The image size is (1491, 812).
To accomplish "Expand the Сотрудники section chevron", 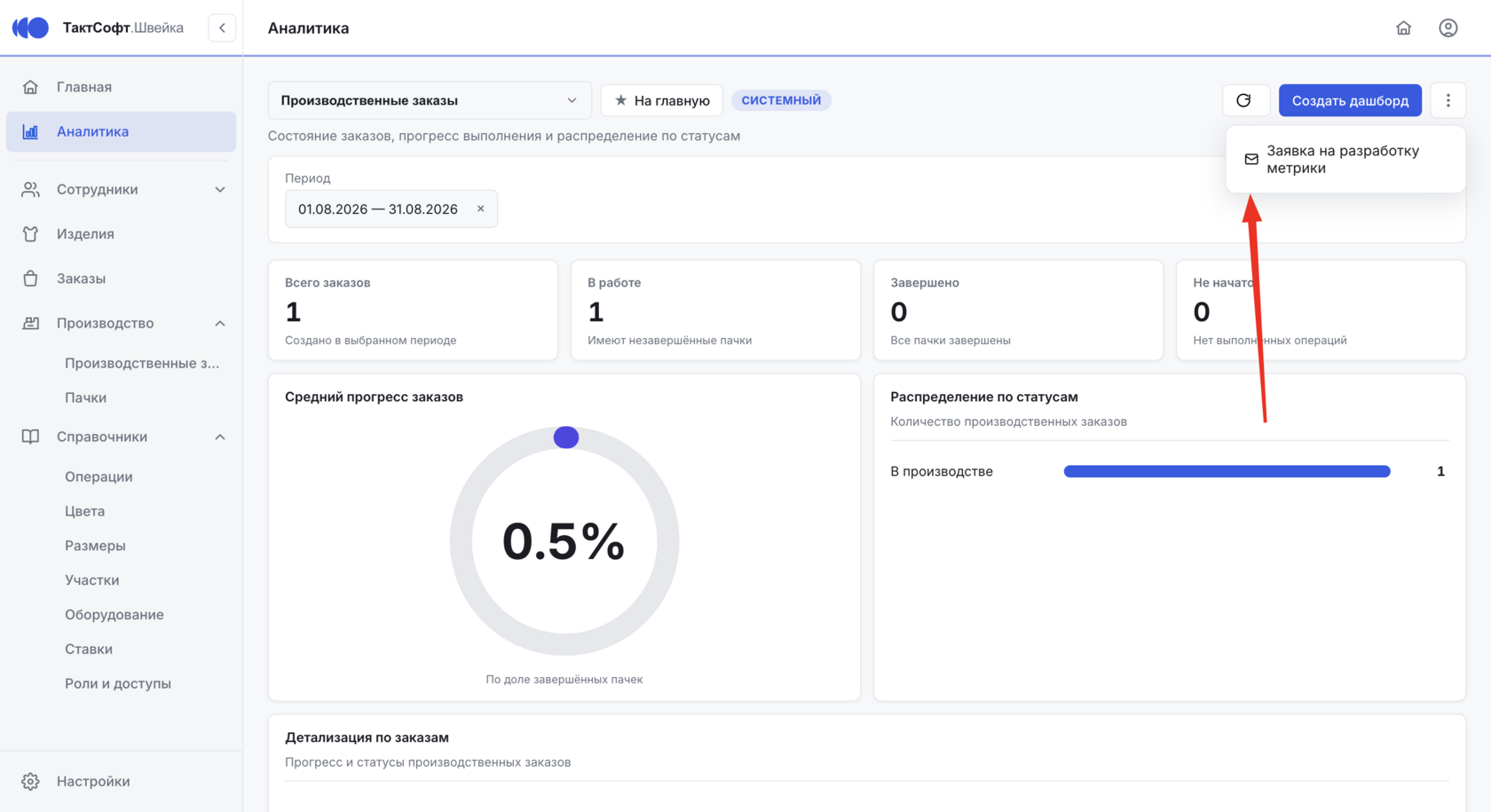I will click(x=220, y=189).
